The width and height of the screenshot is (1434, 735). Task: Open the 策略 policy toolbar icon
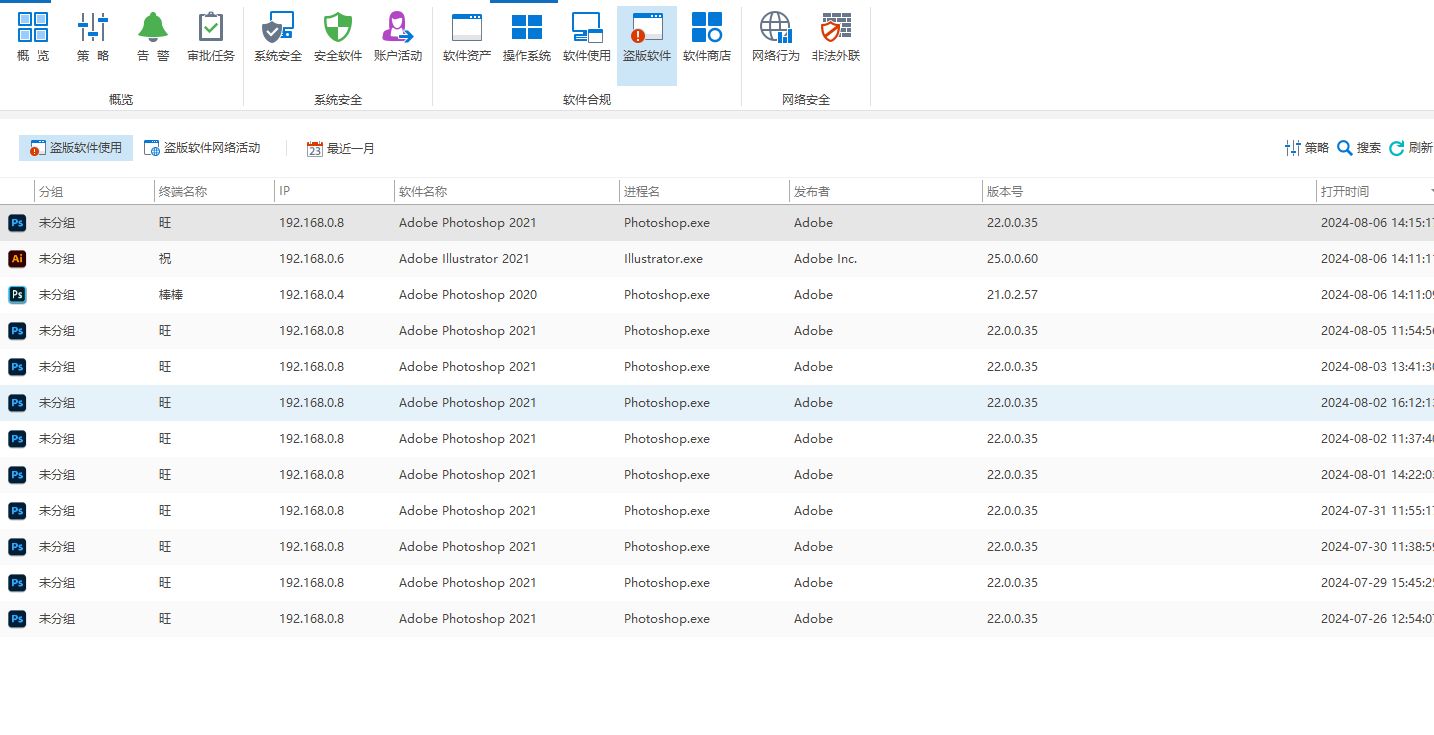(93, 38)
